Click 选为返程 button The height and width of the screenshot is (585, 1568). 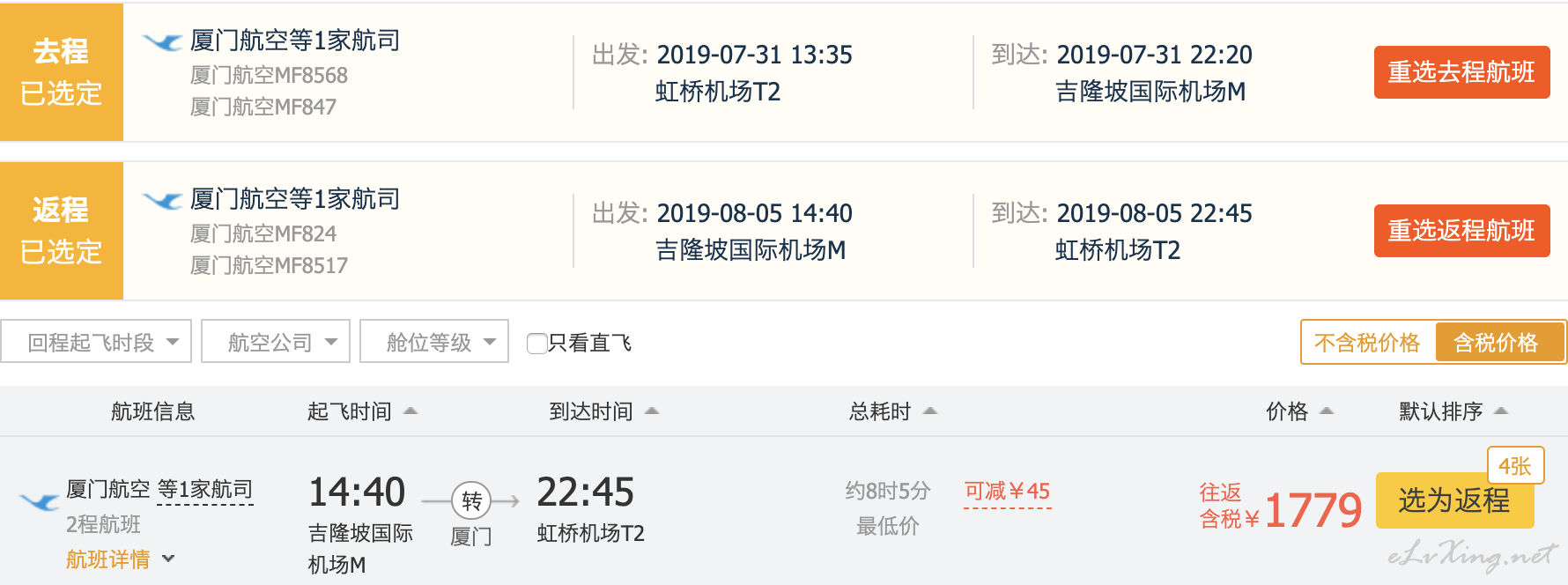click(1454, 501)
